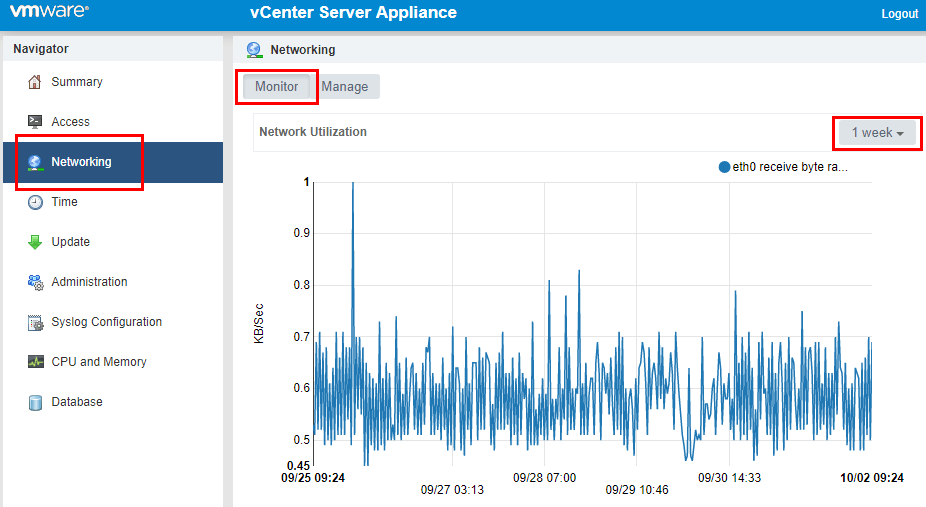Click the Administration users gear icon
The width and height of the screenshot is (926, 507).
tap(35, 282)
